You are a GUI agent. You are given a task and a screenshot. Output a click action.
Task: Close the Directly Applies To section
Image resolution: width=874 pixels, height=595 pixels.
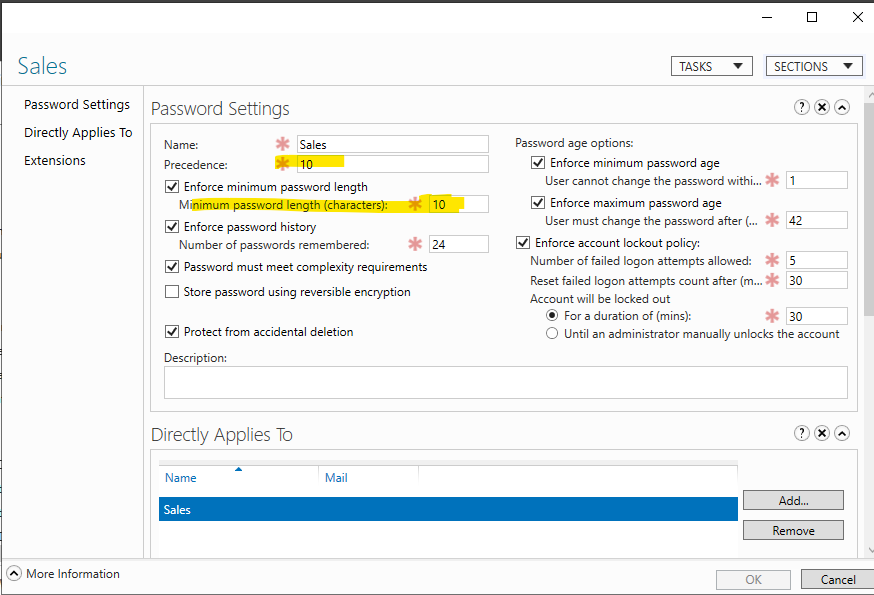pyautogui.click(x=822, y=434)
